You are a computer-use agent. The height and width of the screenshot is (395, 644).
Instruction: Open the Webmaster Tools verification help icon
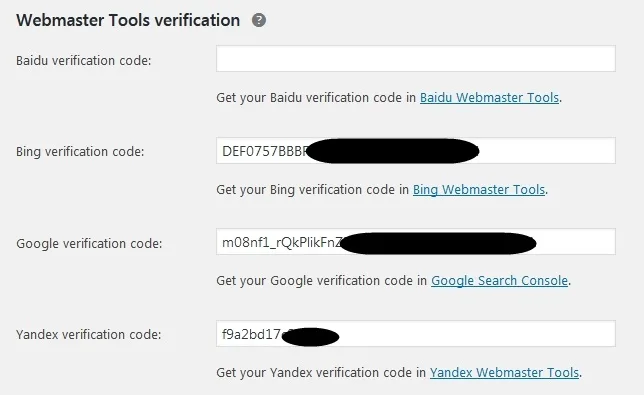[x=259, y=20]
